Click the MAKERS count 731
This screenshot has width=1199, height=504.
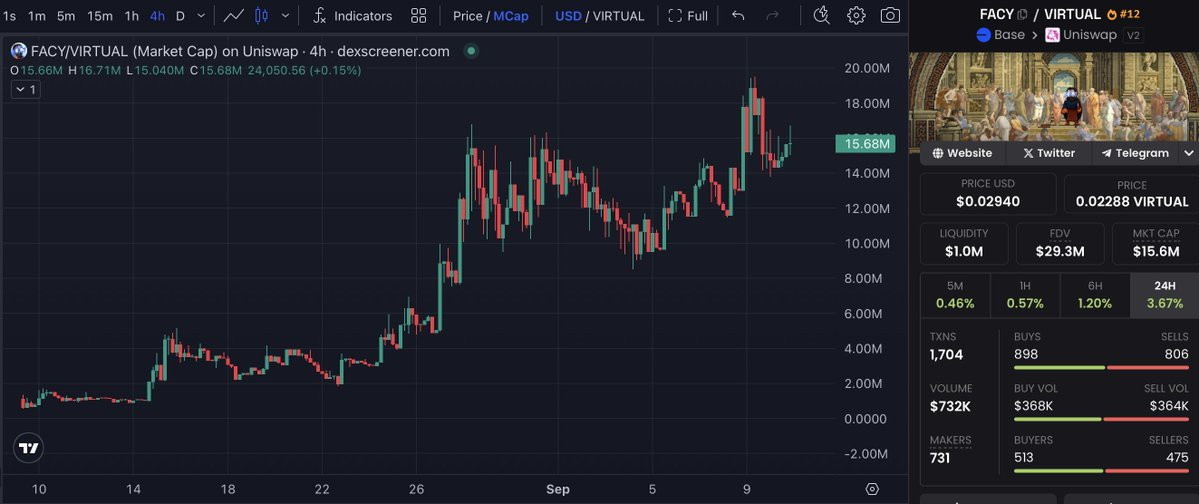point(941,458)
